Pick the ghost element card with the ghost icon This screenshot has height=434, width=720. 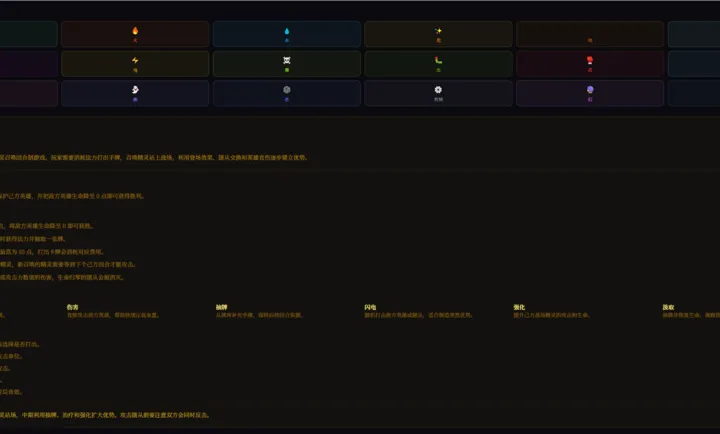point(135,93)
